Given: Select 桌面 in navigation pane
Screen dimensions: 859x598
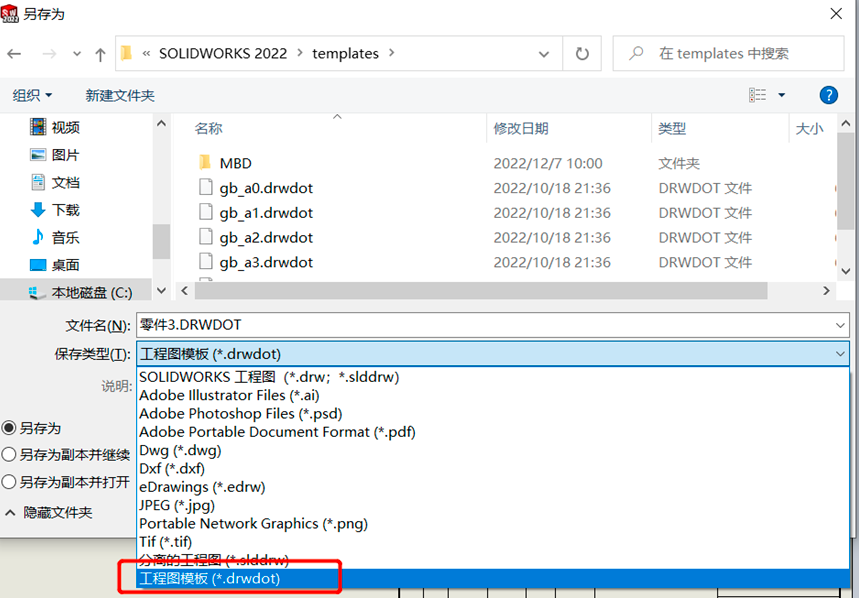Looking at the screenshot, I should [x=55, y=265].
